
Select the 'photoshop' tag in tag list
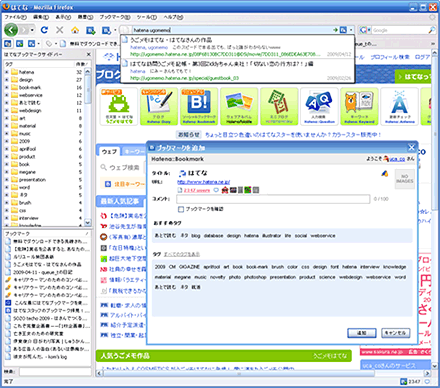click(x=255, y=277)
